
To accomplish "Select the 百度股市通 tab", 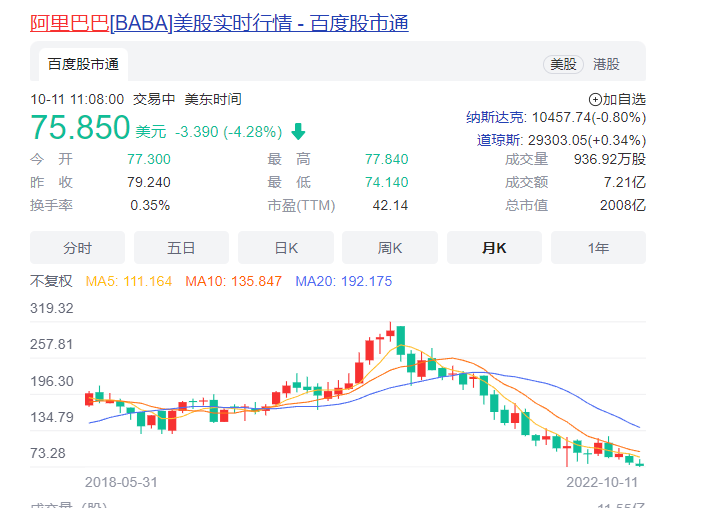I will [x=83, y=64].
